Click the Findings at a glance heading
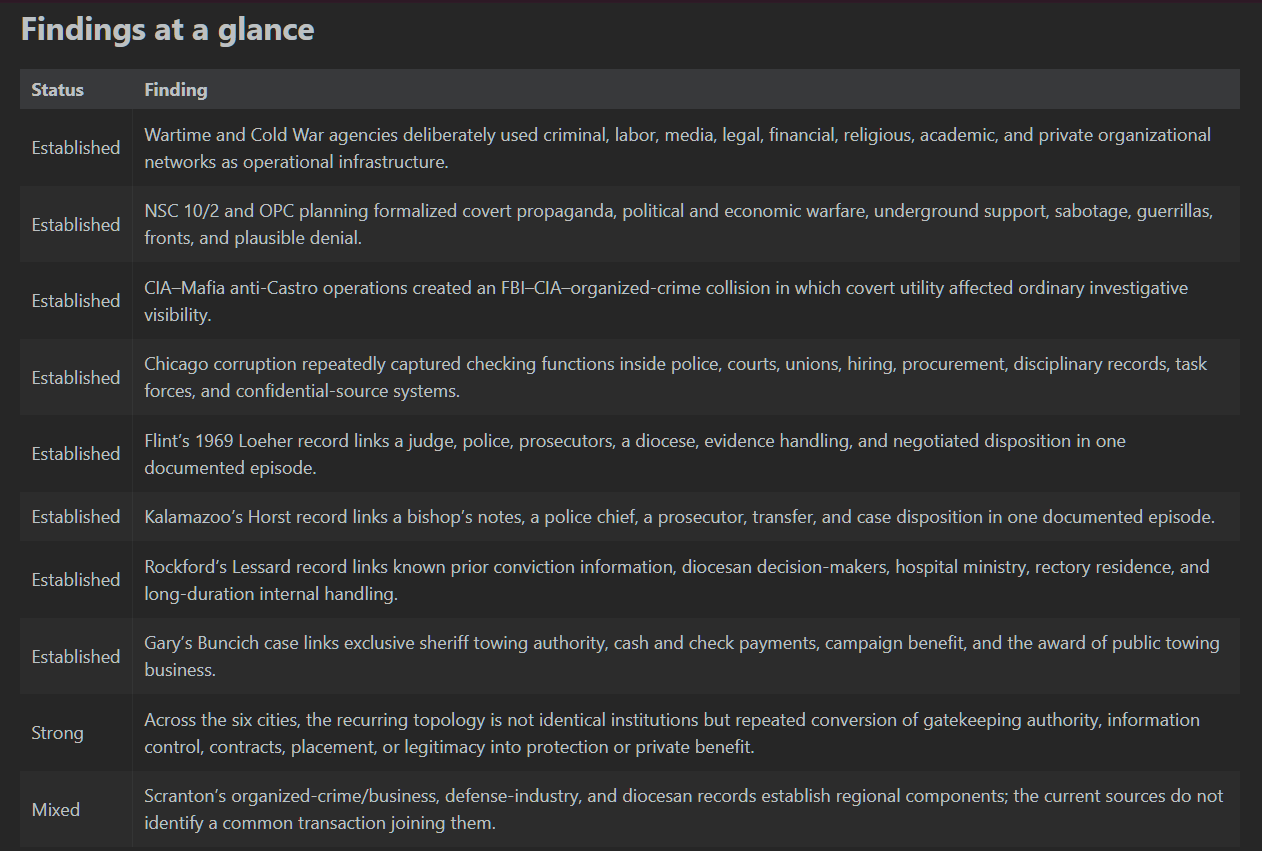The image size is (1262, 851). click(x=167, y=30)
